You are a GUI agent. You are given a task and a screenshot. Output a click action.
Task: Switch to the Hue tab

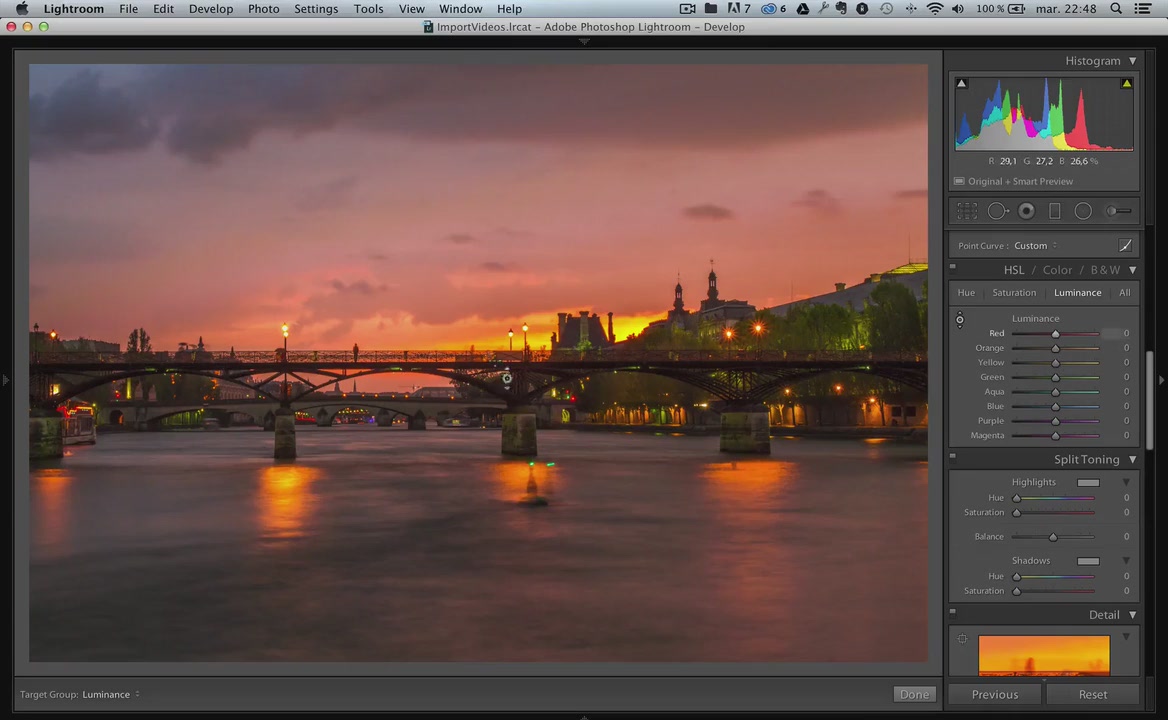pyautogui.click(x=966, y=293)
